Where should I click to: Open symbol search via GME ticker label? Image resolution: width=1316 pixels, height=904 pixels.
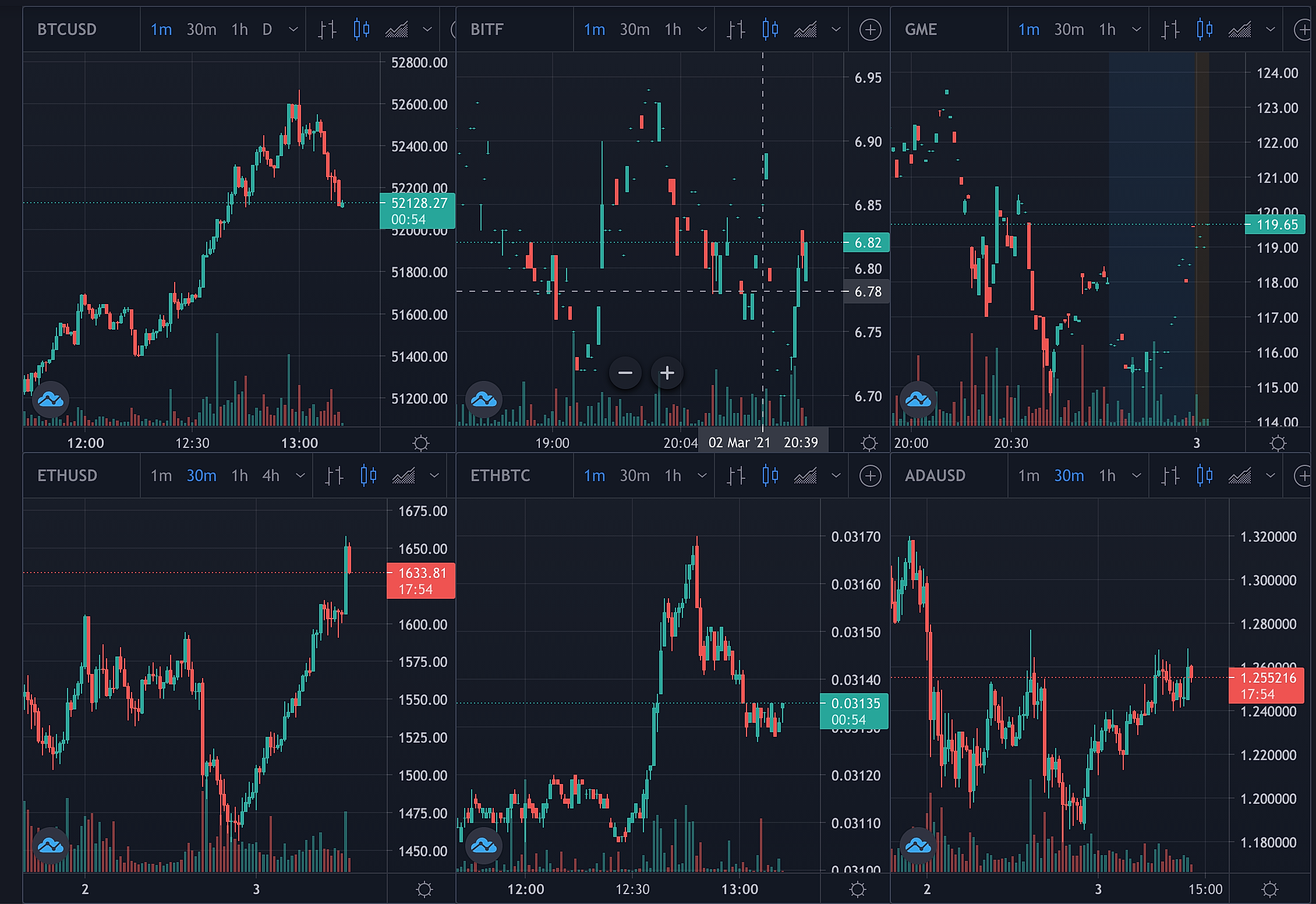click(x=921, y=29)
